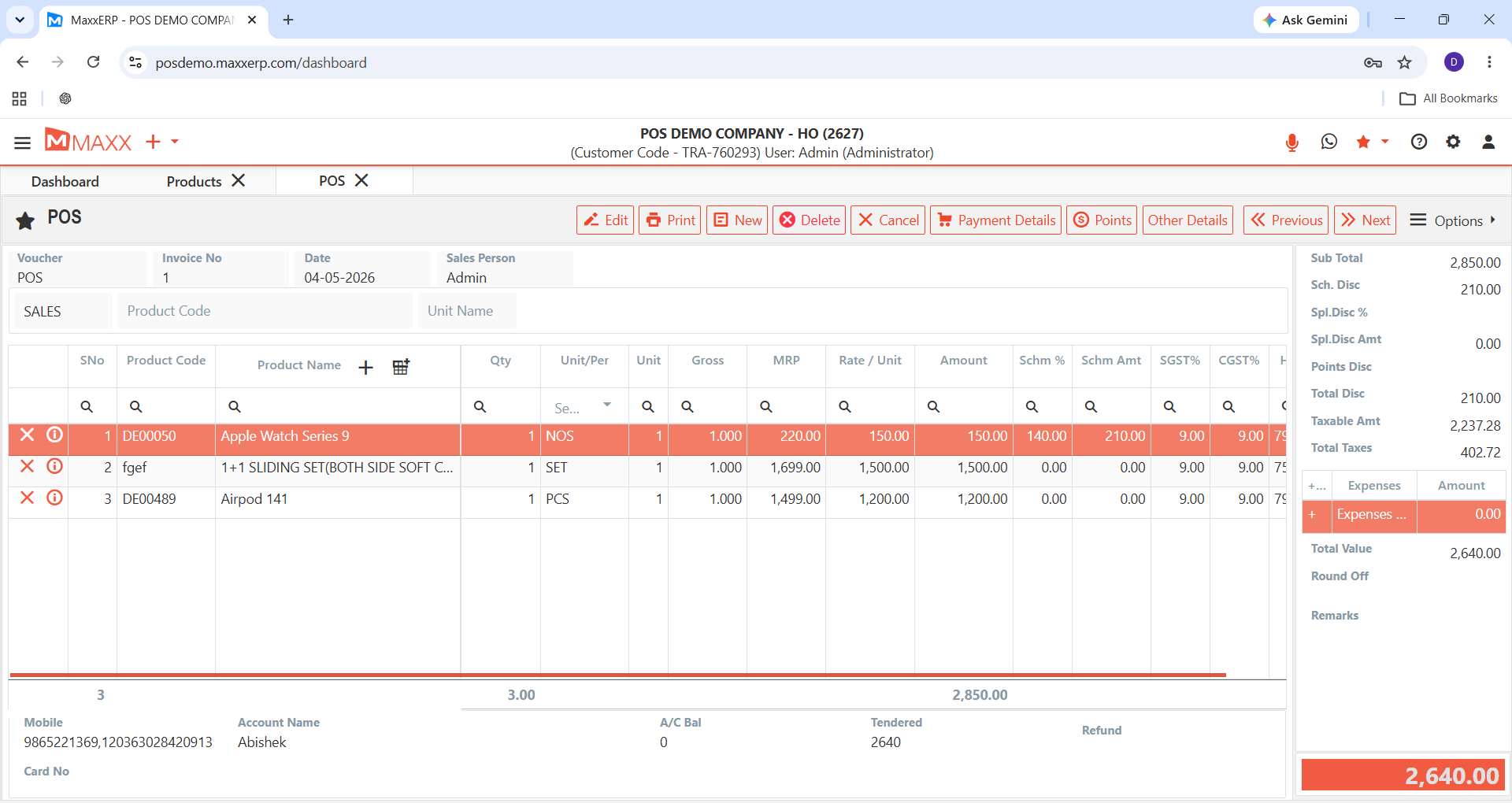Open the hamburger main menu
1512x803 pixels.
click(x=22, y=142)
